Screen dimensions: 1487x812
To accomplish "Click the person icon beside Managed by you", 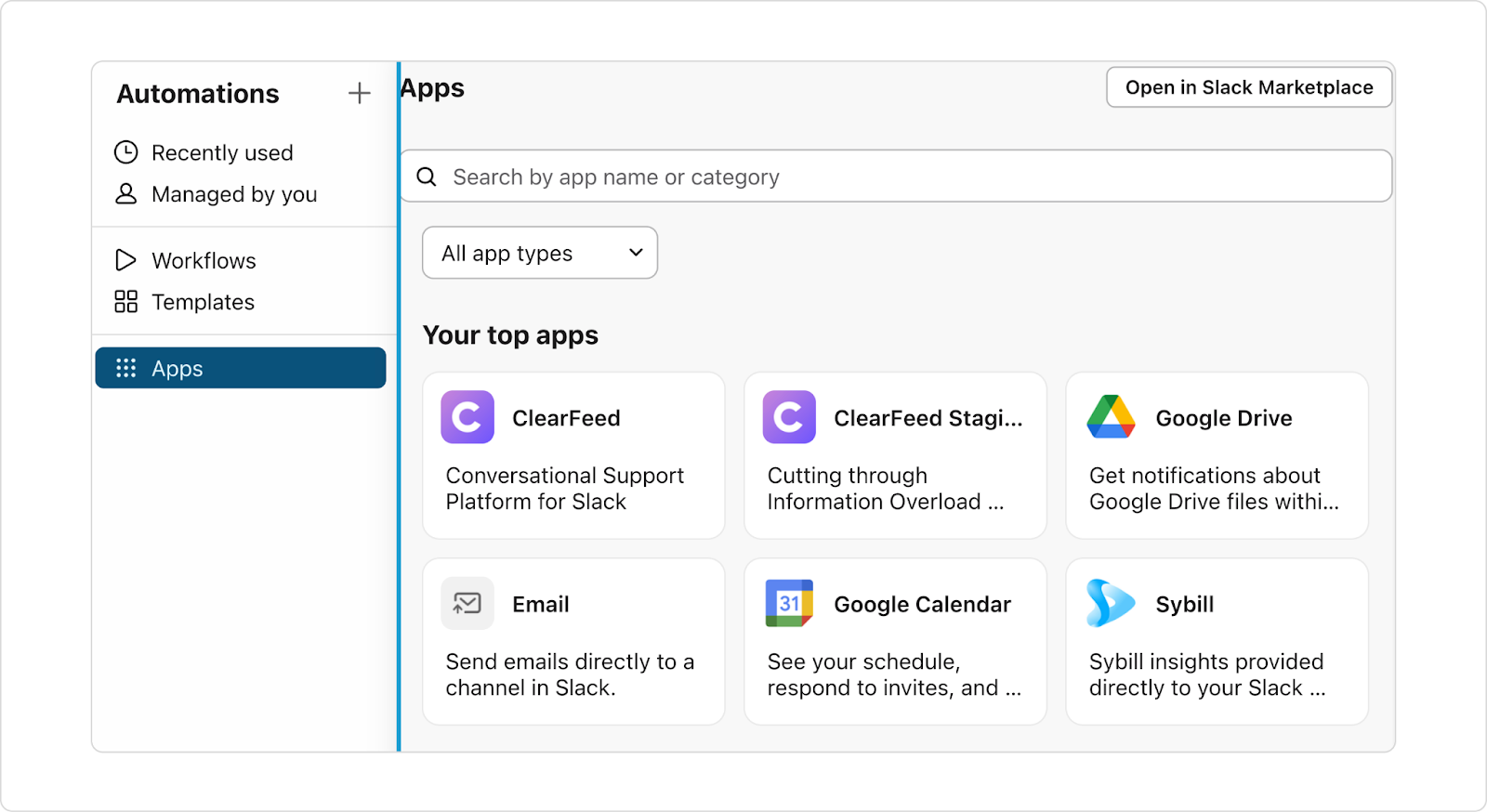I will 125,193.
